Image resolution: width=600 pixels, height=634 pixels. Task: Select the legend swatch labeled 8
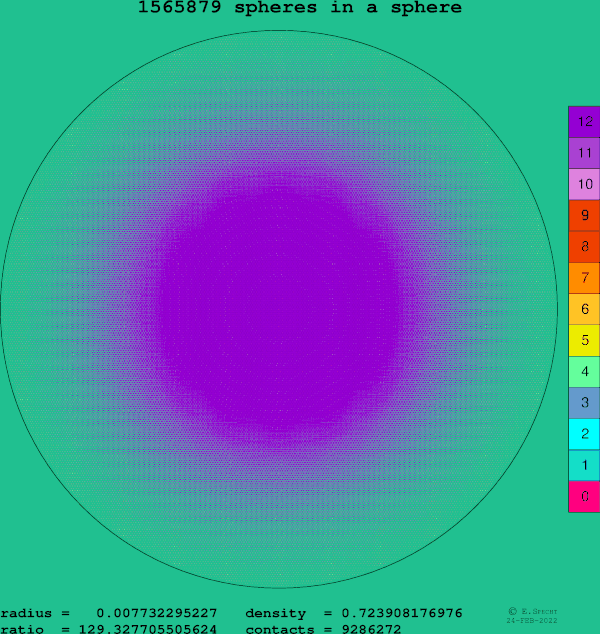(x=584, y=247)
